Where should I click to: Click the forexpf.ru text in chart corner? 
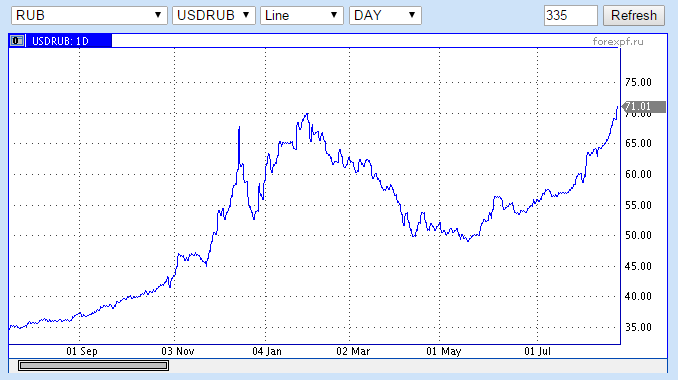pos(617,42)
